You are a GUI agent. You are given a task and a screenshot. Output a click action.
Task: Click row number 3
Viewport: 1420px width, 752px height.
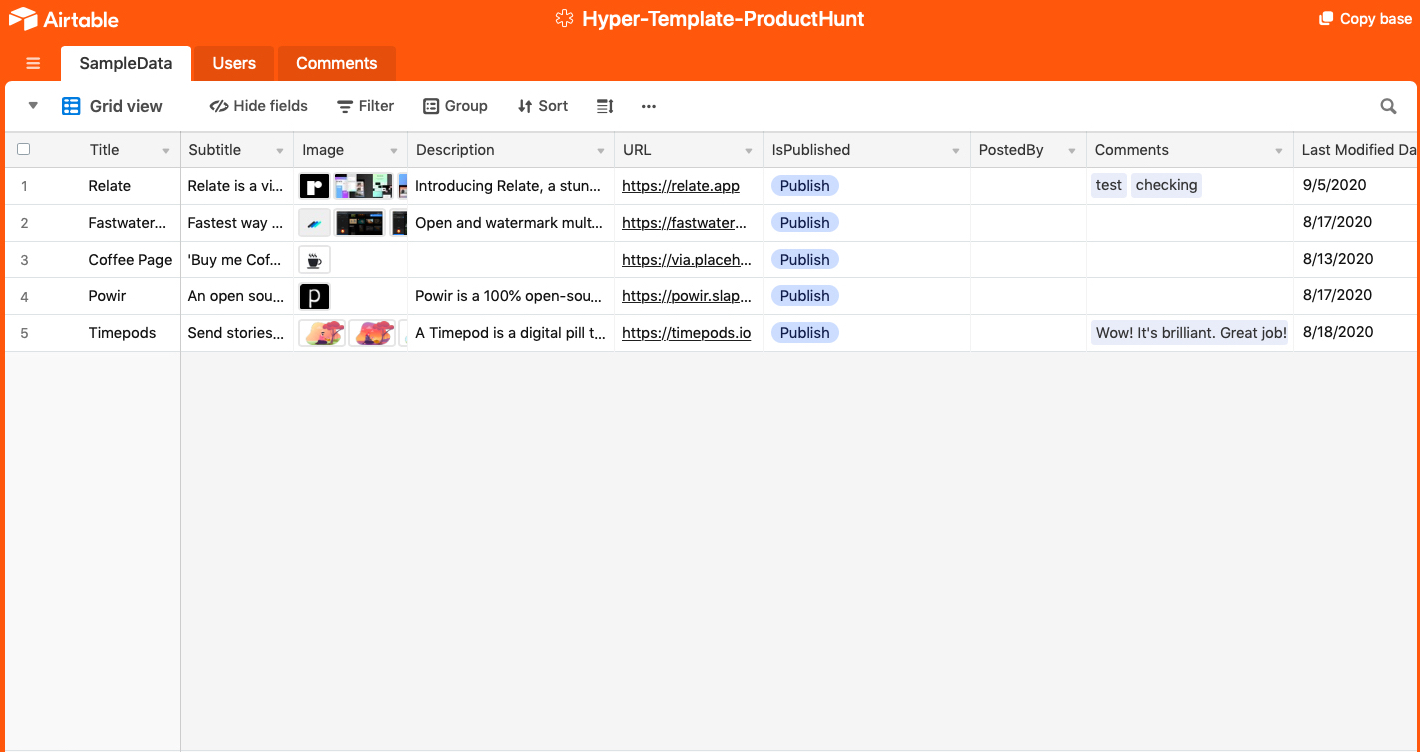24,260
